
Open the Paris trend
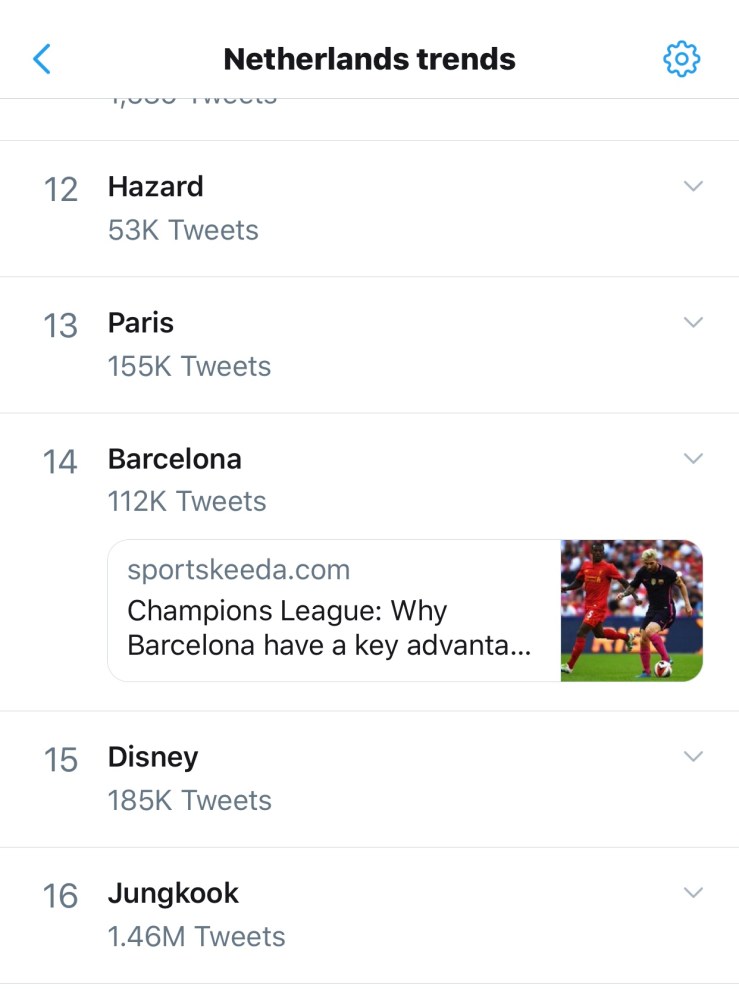click(x=141, y=323)
